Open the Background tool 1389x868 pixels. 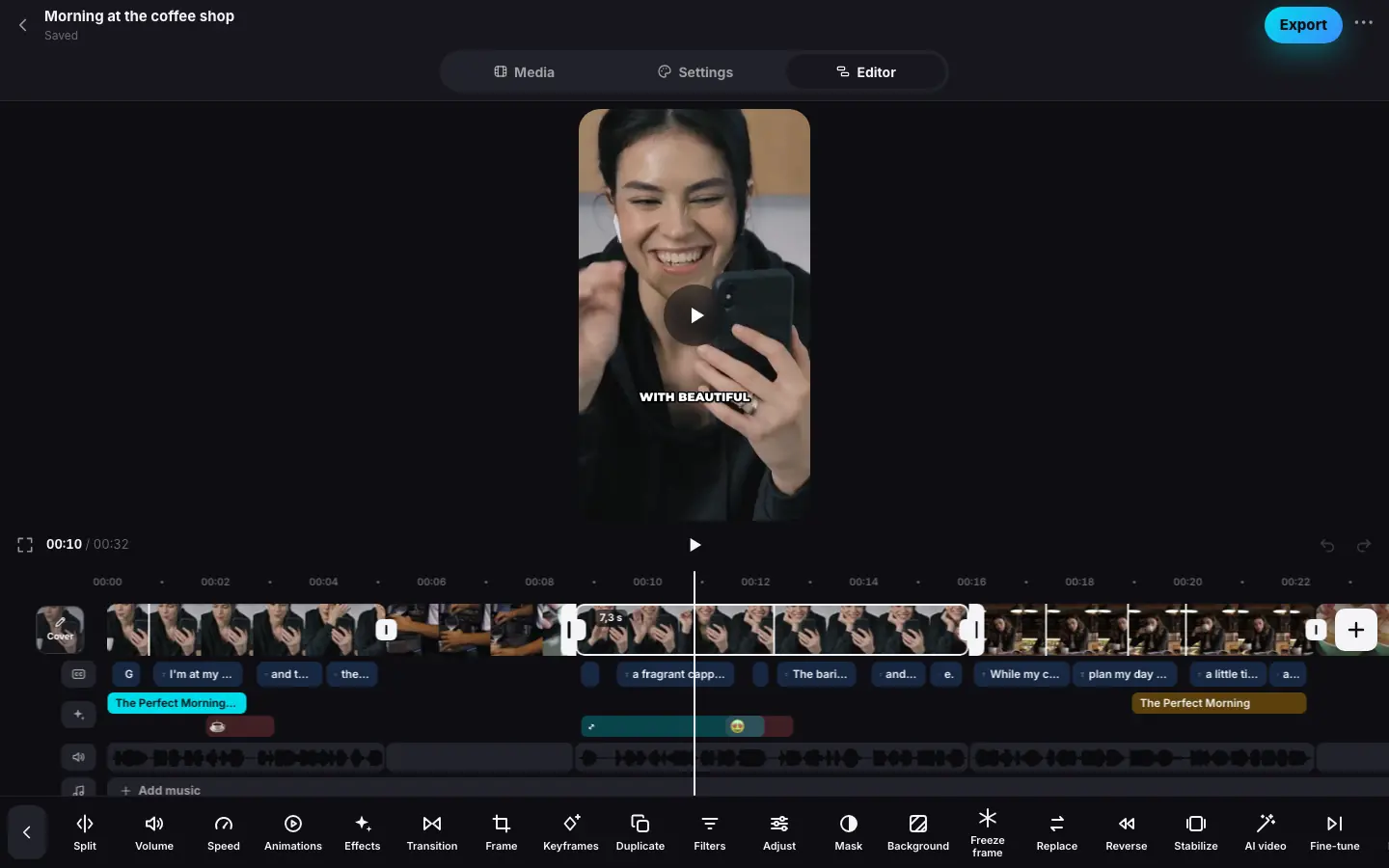[x=918, y=832]
